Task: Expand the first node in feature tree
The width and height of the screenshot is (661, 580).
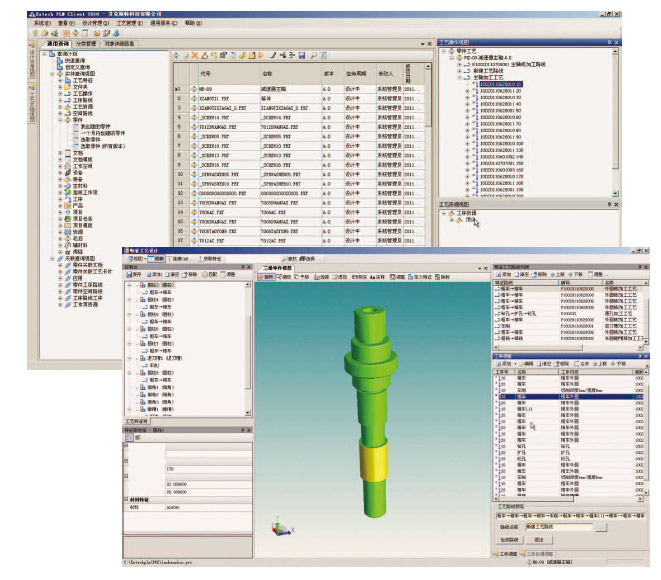Action: click(x=130, y=285)
